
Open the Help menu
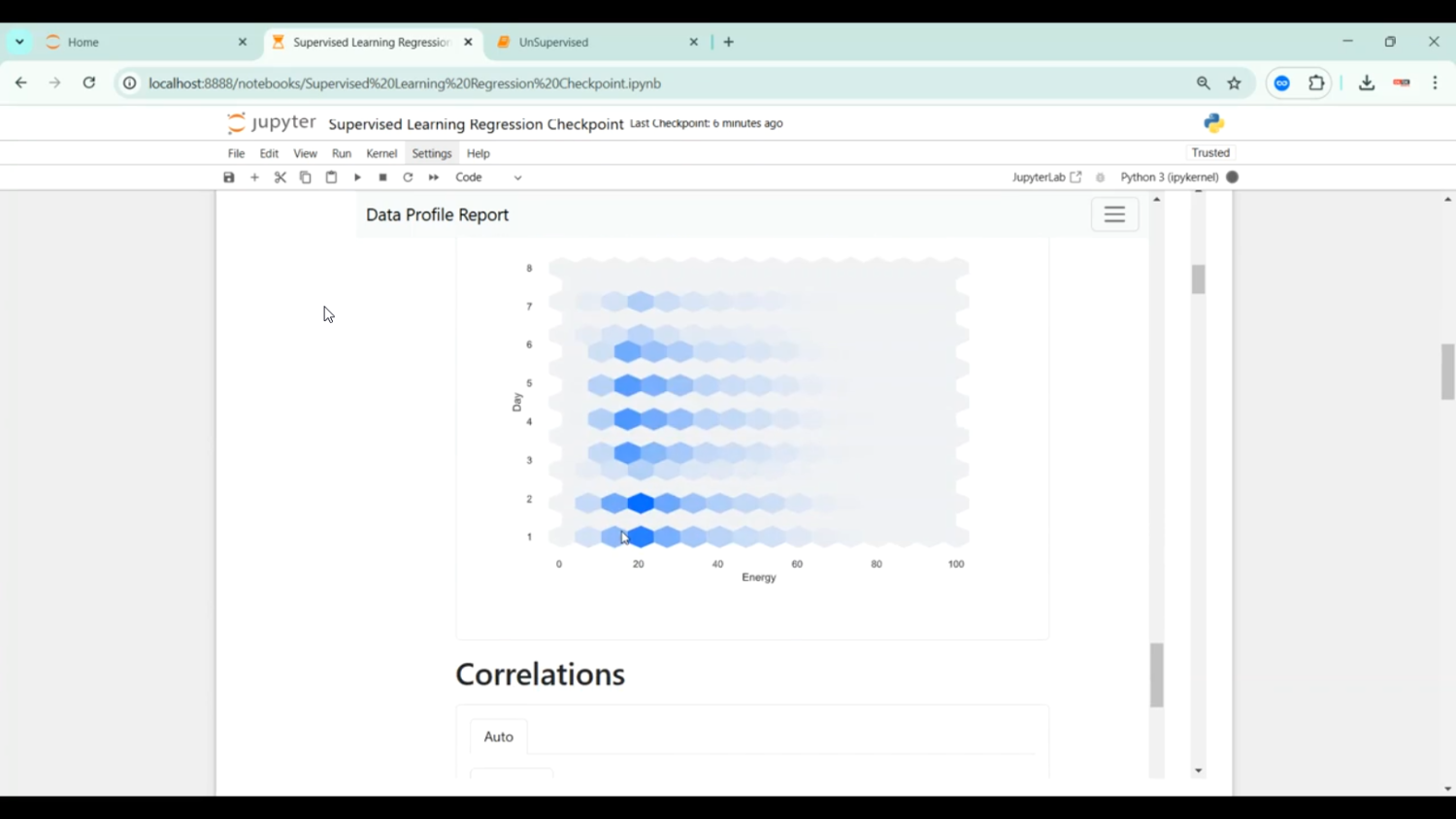pos(479,153)
